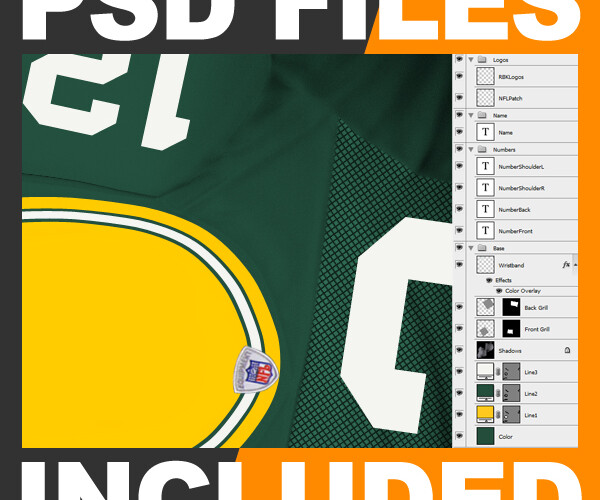
Task: Select the 'NFLPatch' layer name
Action: (510, 98)
